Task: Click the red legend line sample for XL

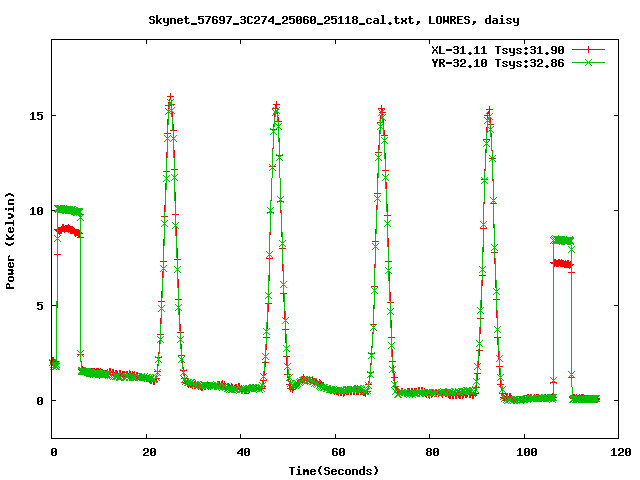Action: click(x=588, y=50)
